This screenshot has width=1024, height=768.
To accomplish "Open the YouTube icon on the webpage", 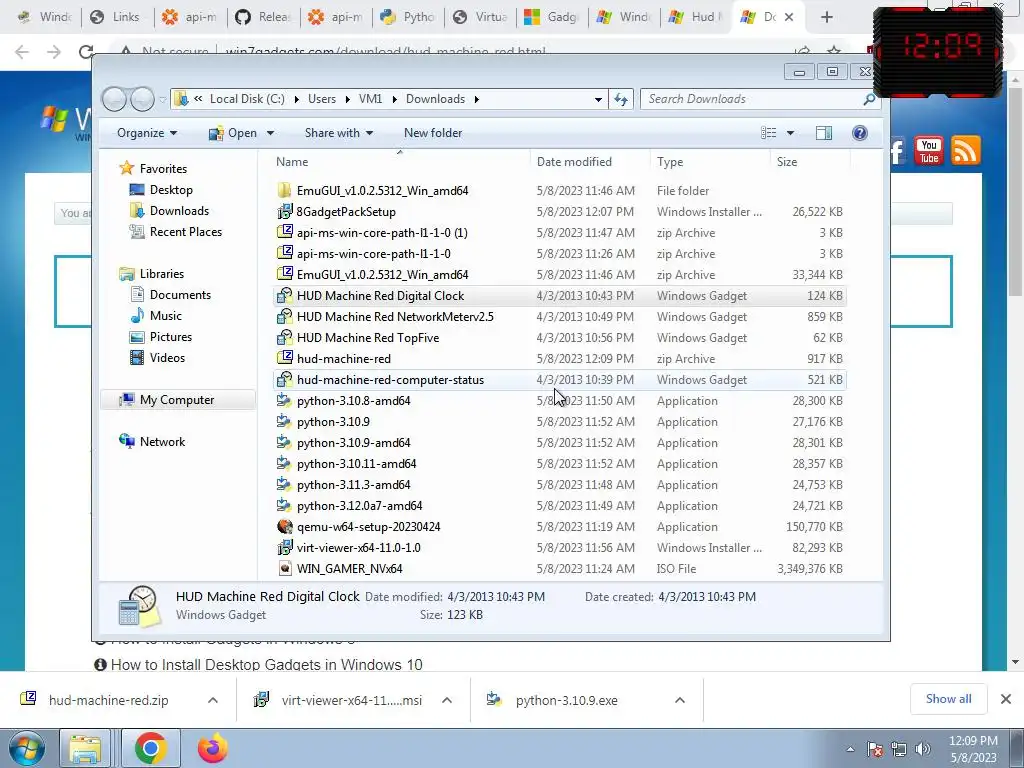I will [x=929, y=150].
